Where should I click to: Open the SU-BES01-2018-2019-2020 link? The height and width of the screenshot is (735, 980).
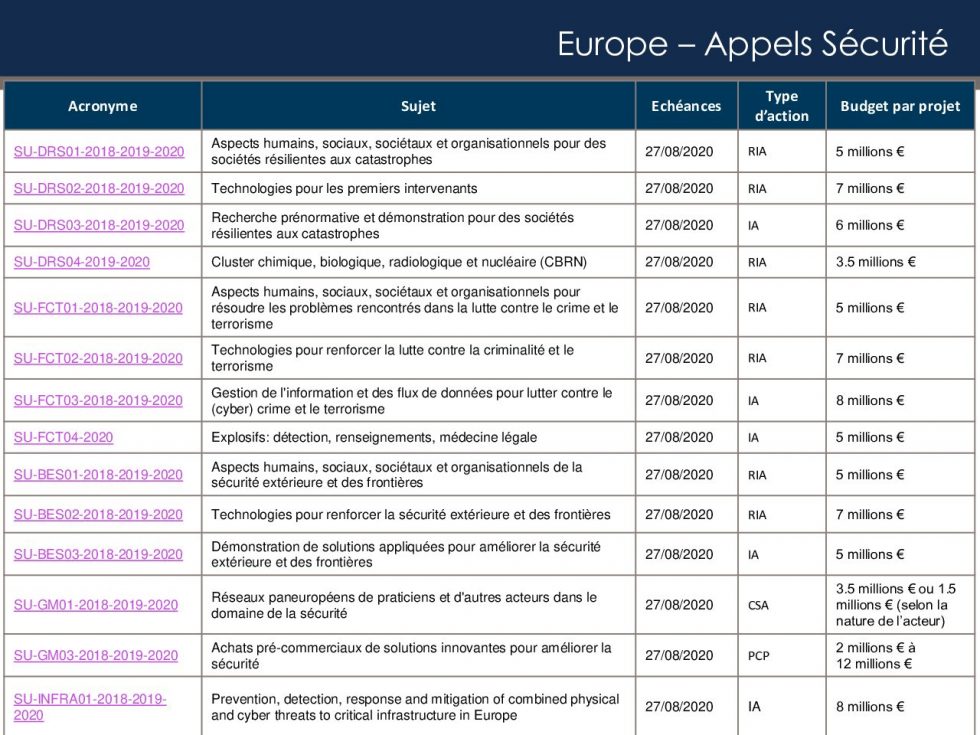pyautogui.click(x=98, y=475)
